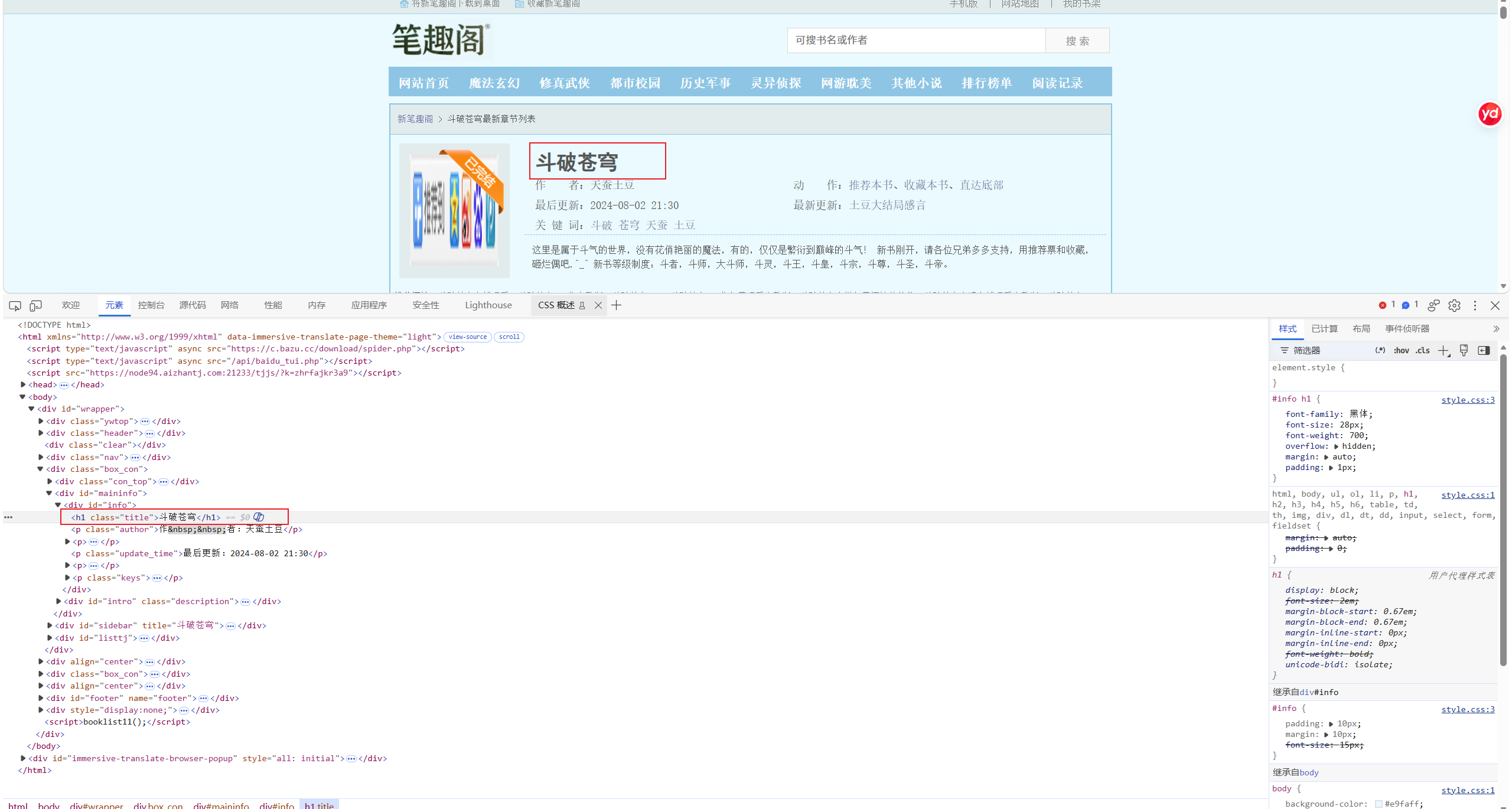Click background-color #e9faff swatch

1379,804
